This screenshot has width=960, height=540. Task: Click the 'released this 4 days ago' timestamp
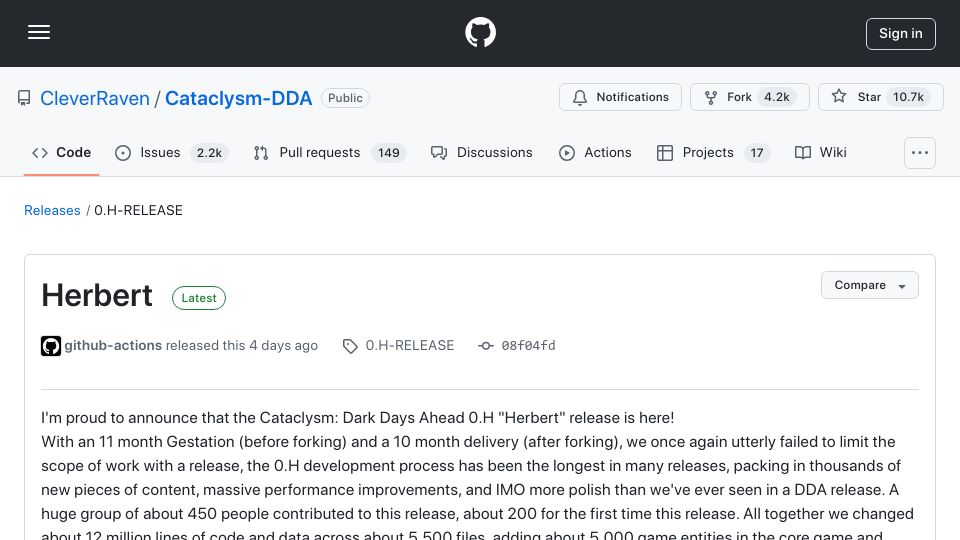click(242, 345)
